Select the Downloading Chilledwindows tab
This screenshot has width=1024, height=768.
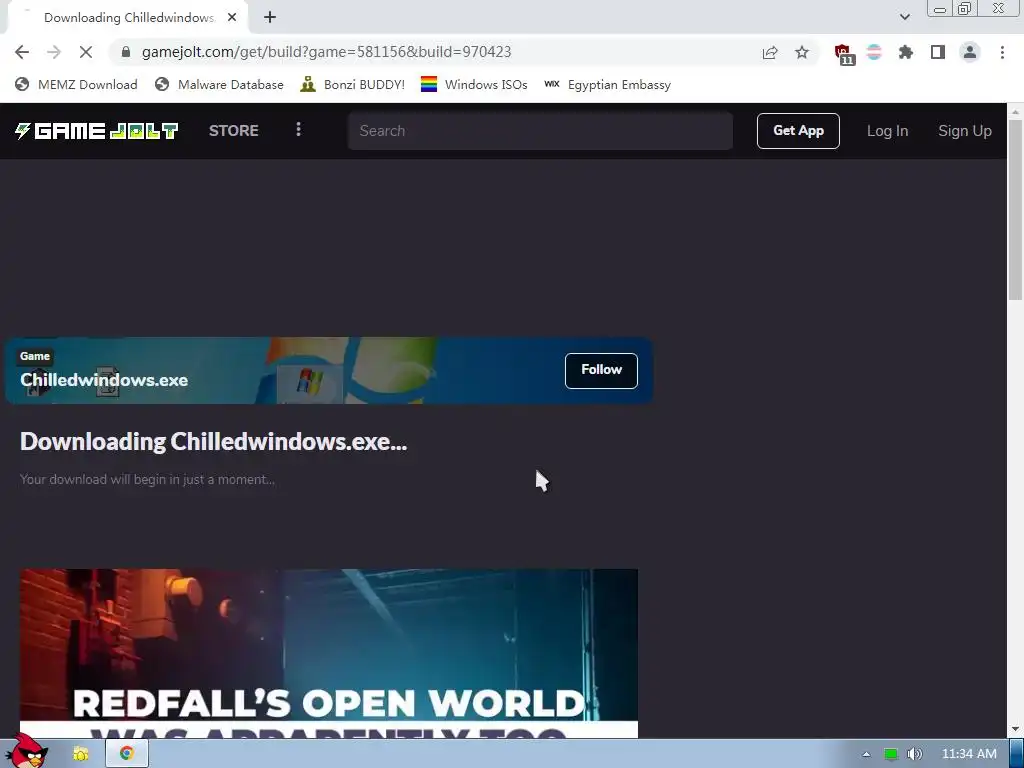tap(127, 18)
